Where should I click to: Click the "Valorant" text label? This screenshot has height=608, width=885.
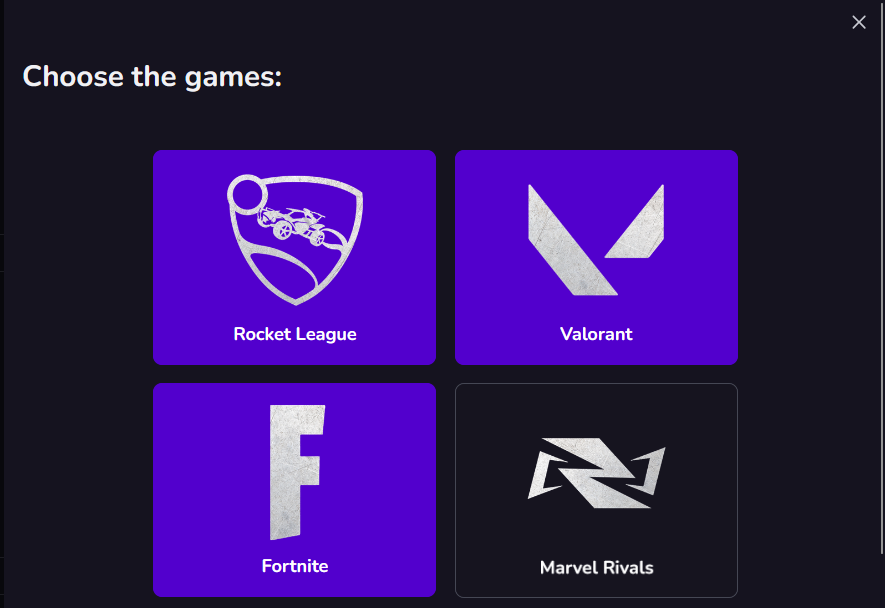[596, 334]
